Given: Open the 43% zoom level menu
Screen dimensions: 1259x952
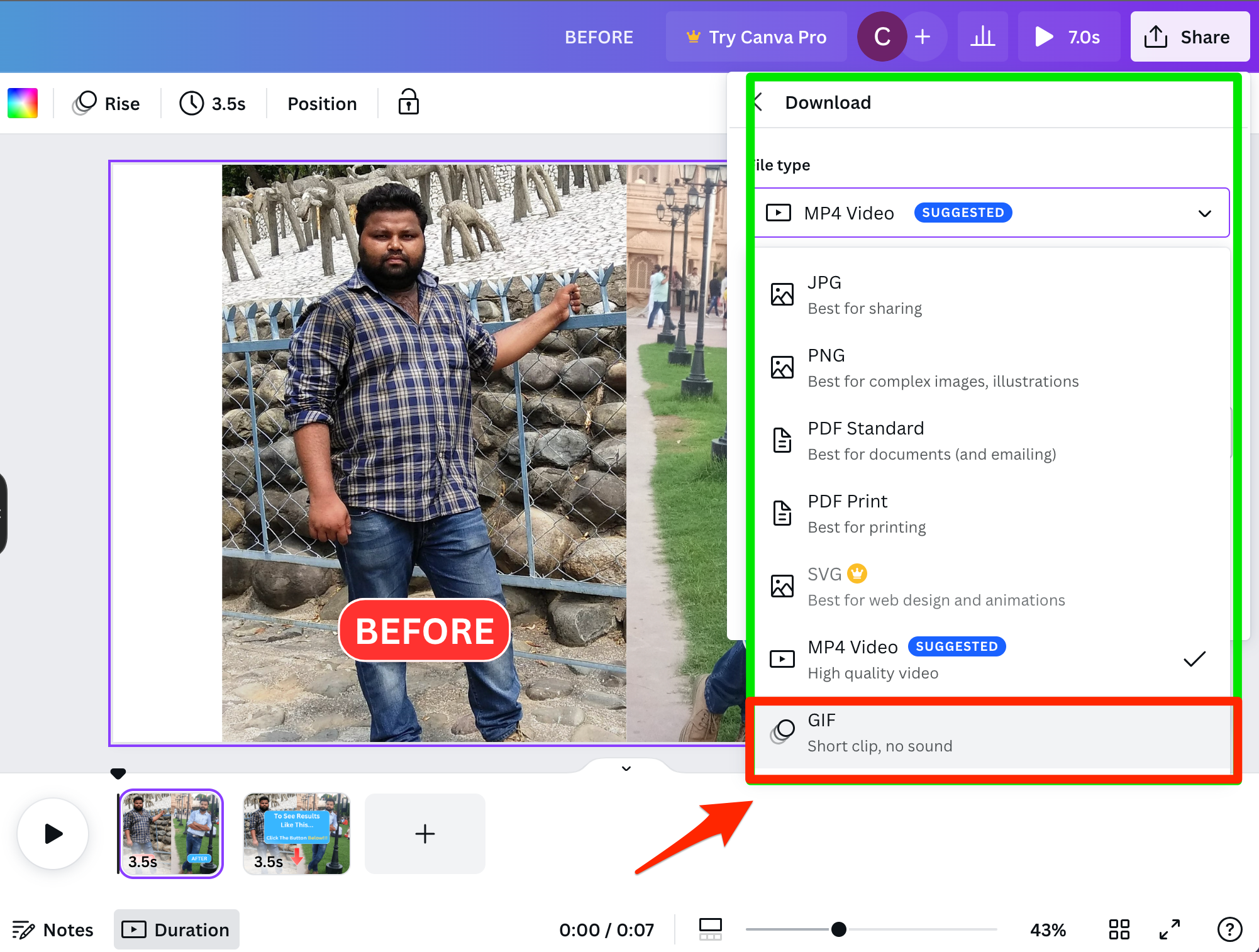Looking at the screenshot, I should pyautogui.click(x=1048, y=929).
